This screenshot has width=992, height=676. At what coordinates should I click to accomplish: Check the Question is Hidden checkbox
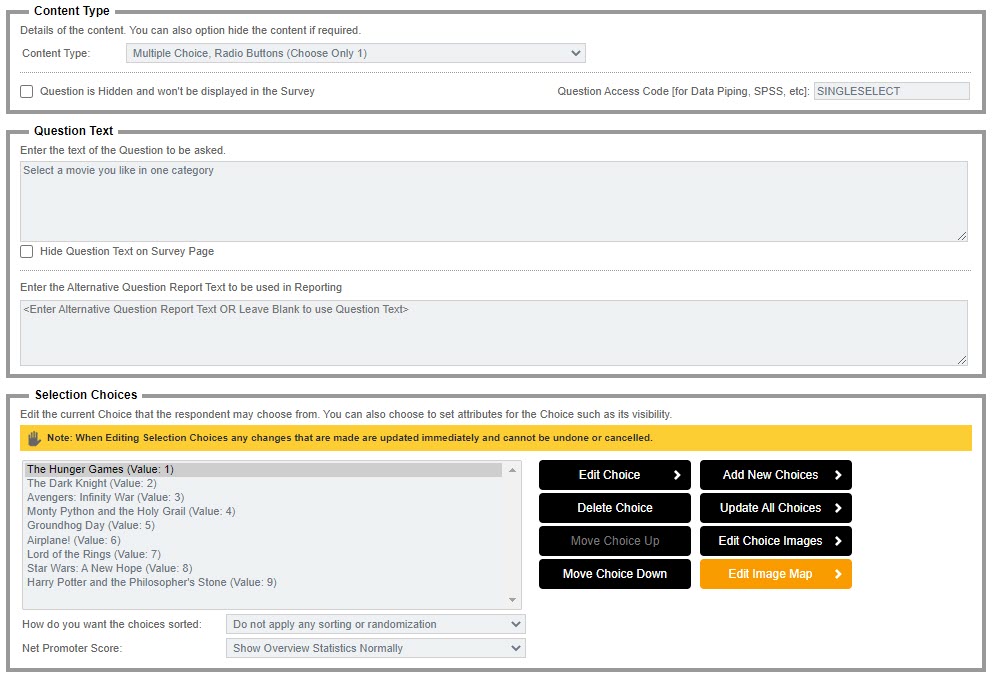26,91
